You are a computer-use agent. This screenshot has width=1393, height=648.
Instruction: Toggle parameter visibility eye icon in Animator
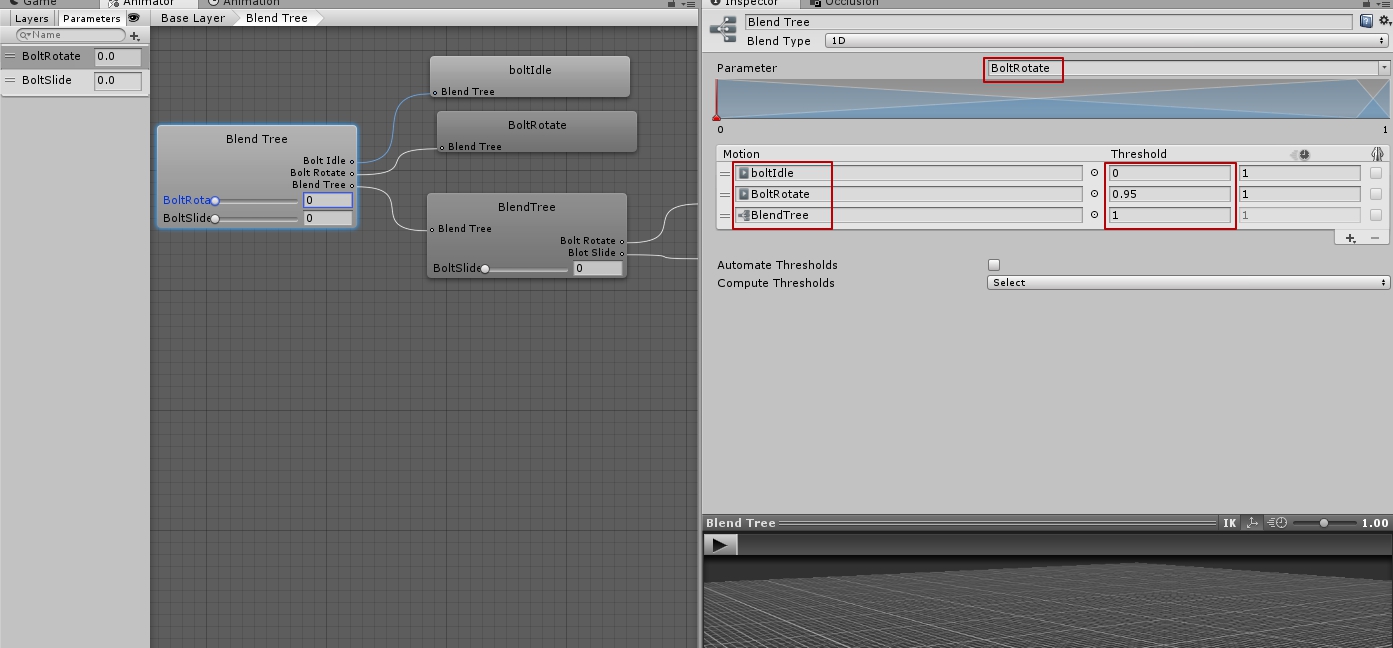coord(134,18)
